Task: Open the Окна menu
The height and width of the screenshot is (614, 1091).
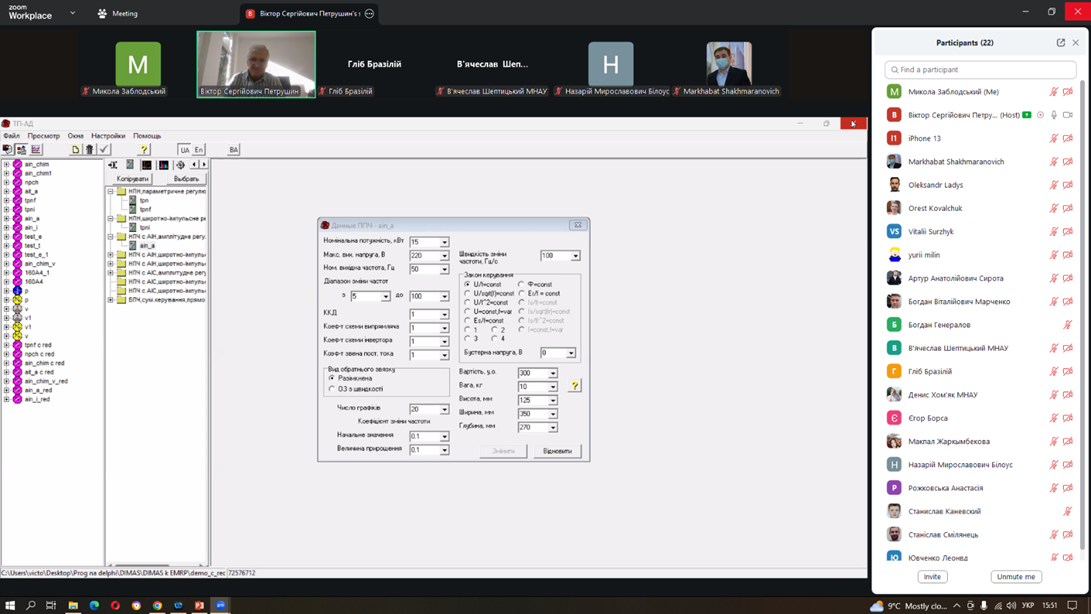Action: (x=75, y=136)
